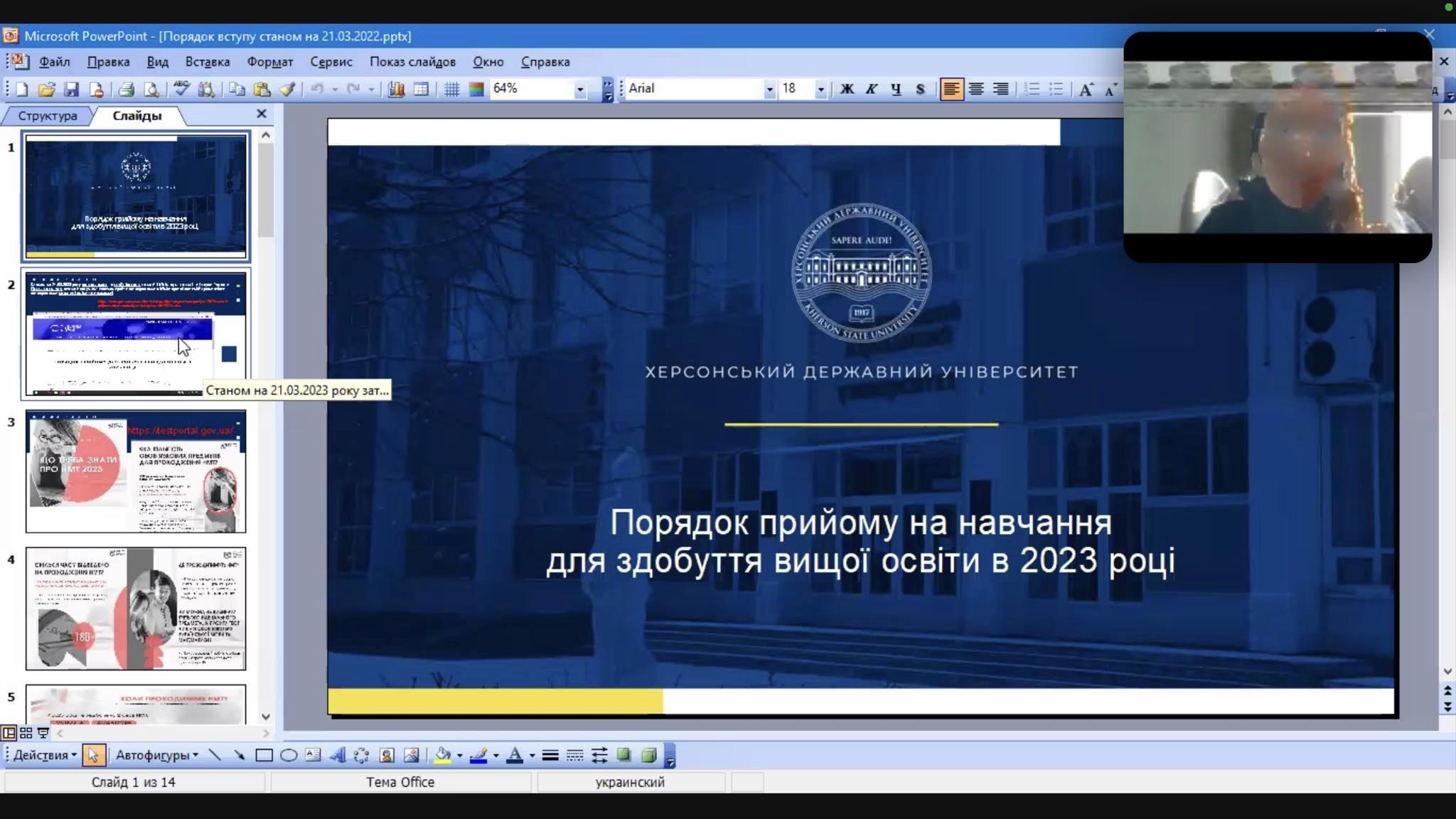
Task: Open the font size 18 dropdown
Action: tap(821, 89)
